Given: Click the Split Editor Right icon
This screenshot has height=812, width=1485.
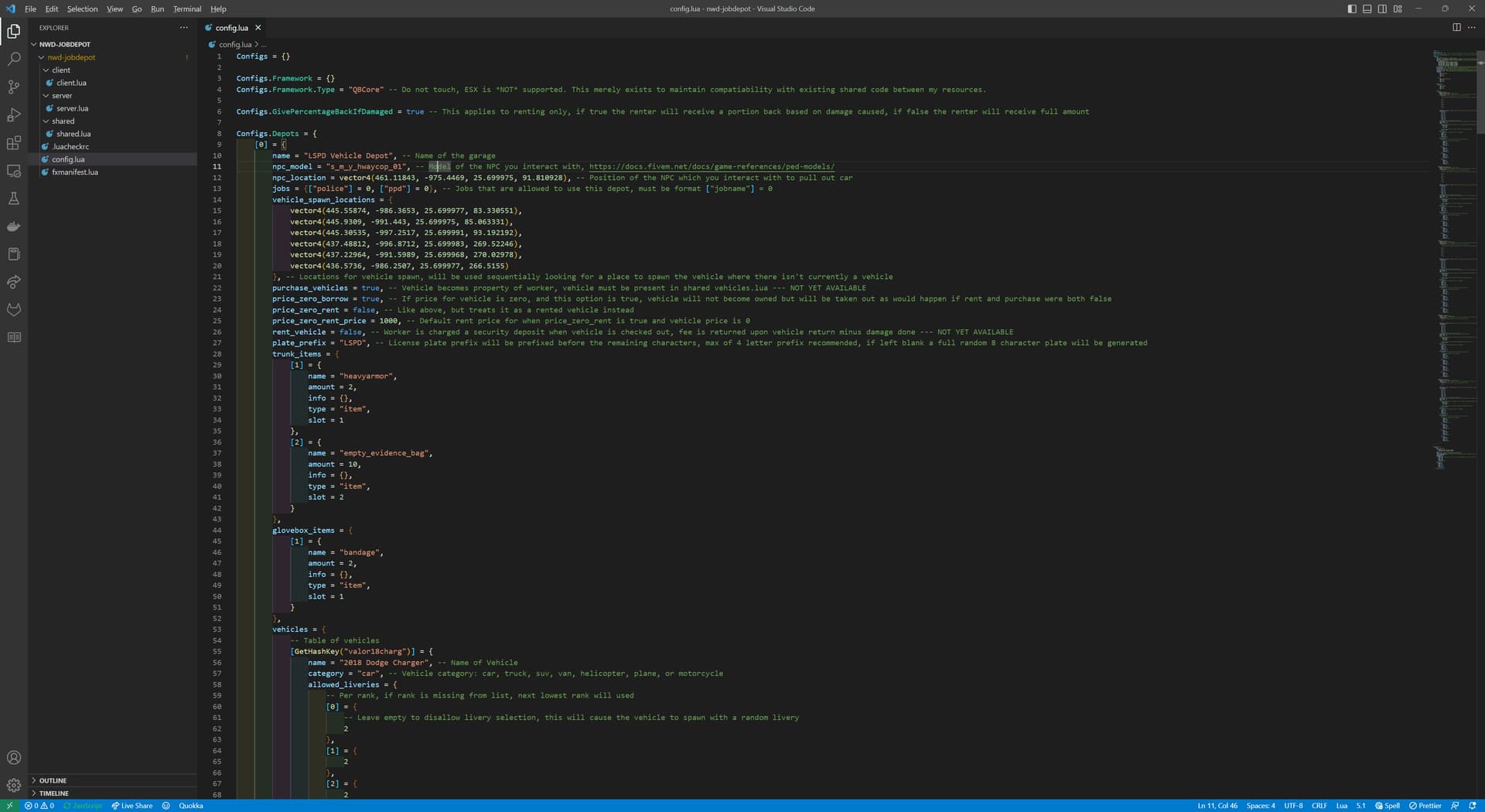Looking at the screenshot, I should click(x=1456, y=27).
